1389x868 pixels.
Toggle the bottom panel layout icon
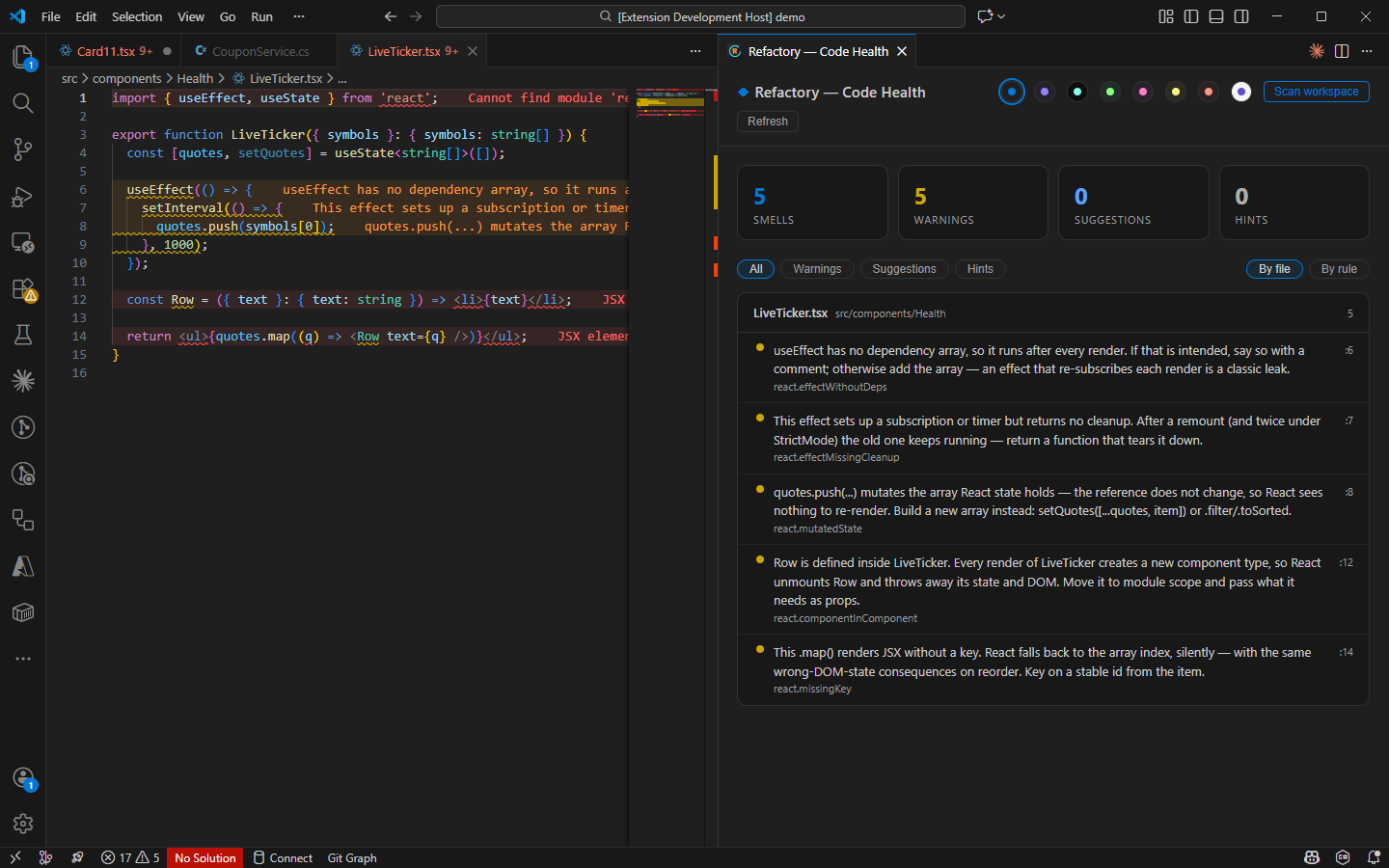(x=1216, y=16)
